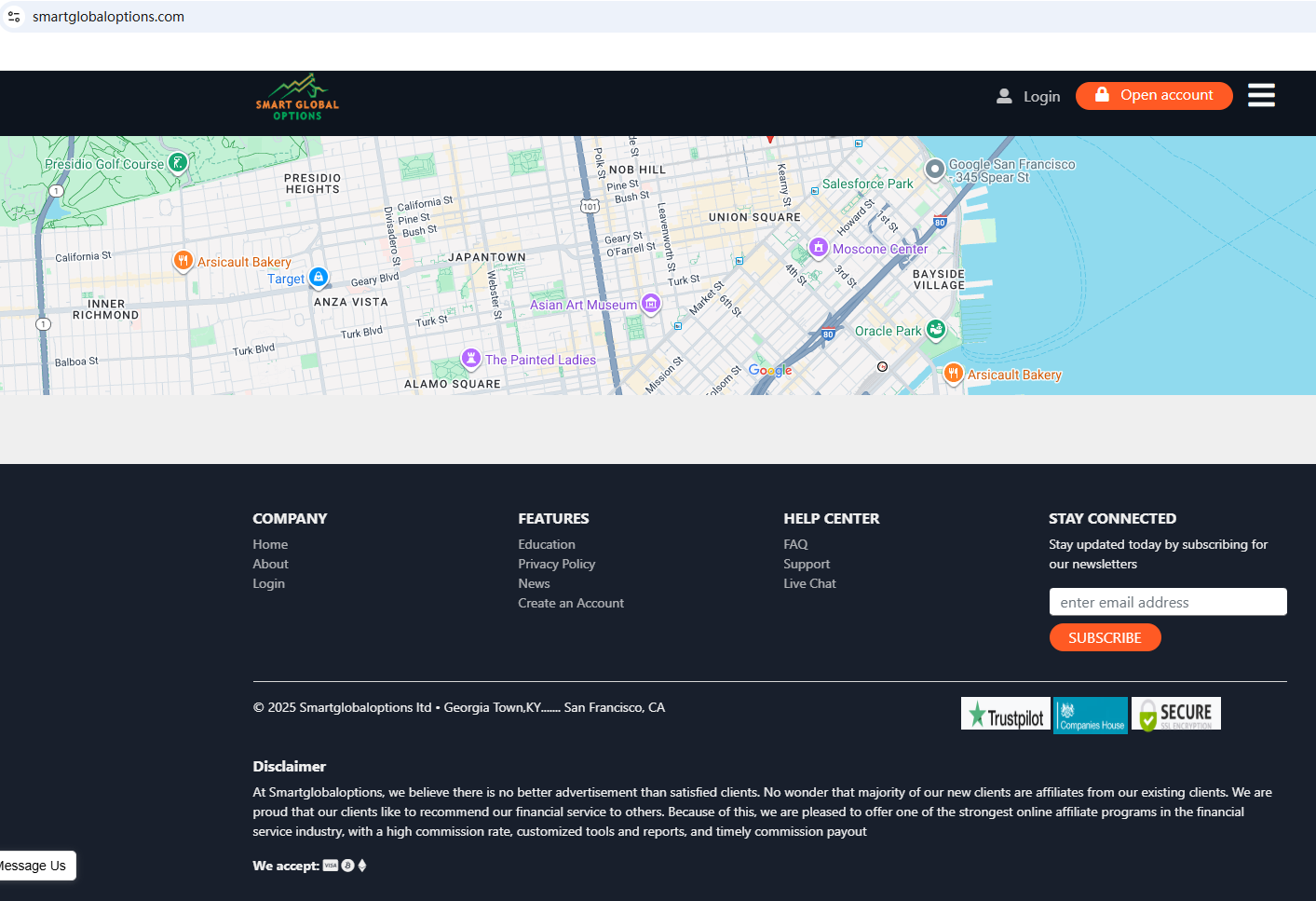Click transit station icon left of Salesforce Park
The height and width of the screenshot is (901, 1316).
point(815,190)
